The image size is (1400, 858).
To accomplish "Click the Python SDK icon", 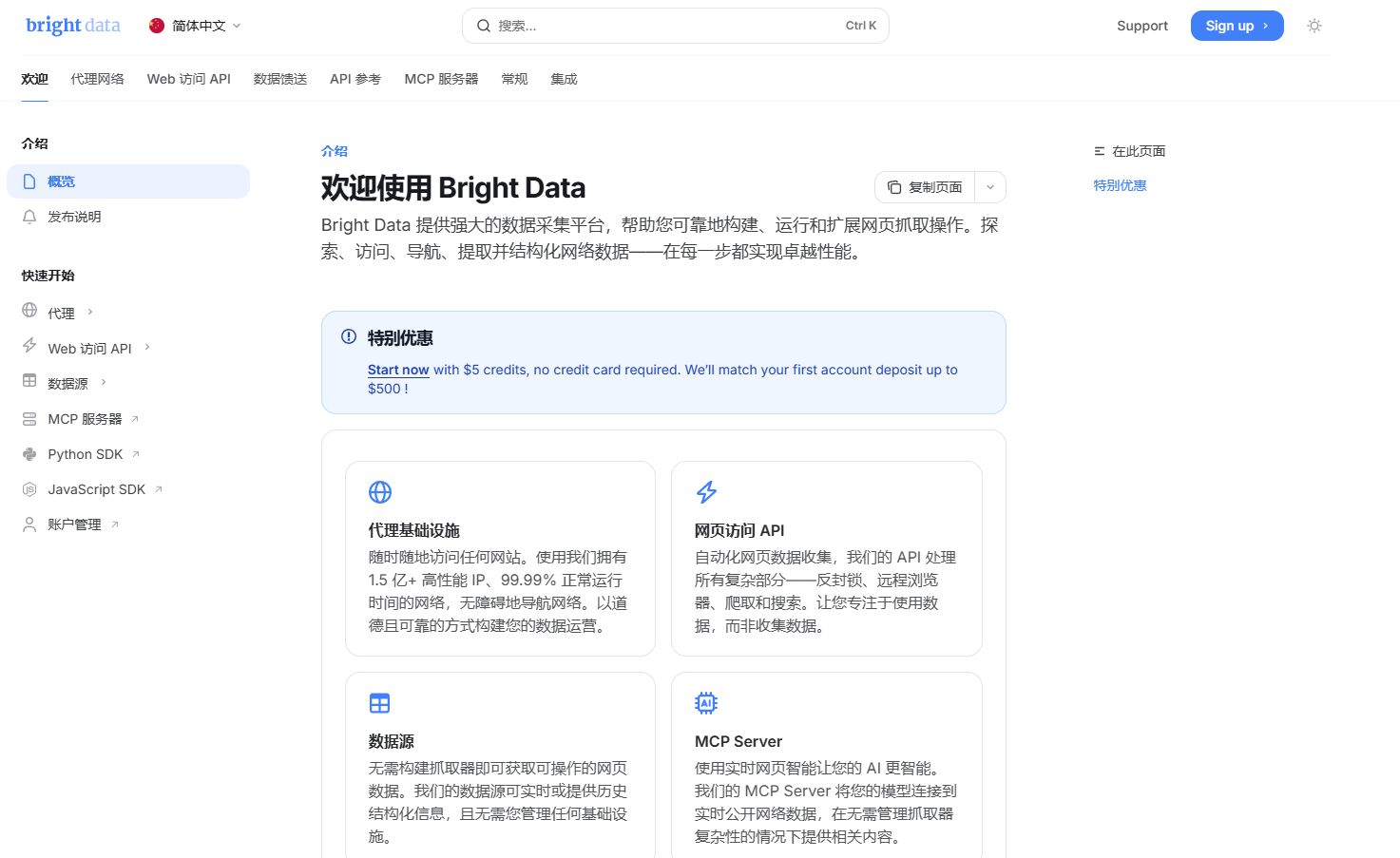I will [29, 454].
